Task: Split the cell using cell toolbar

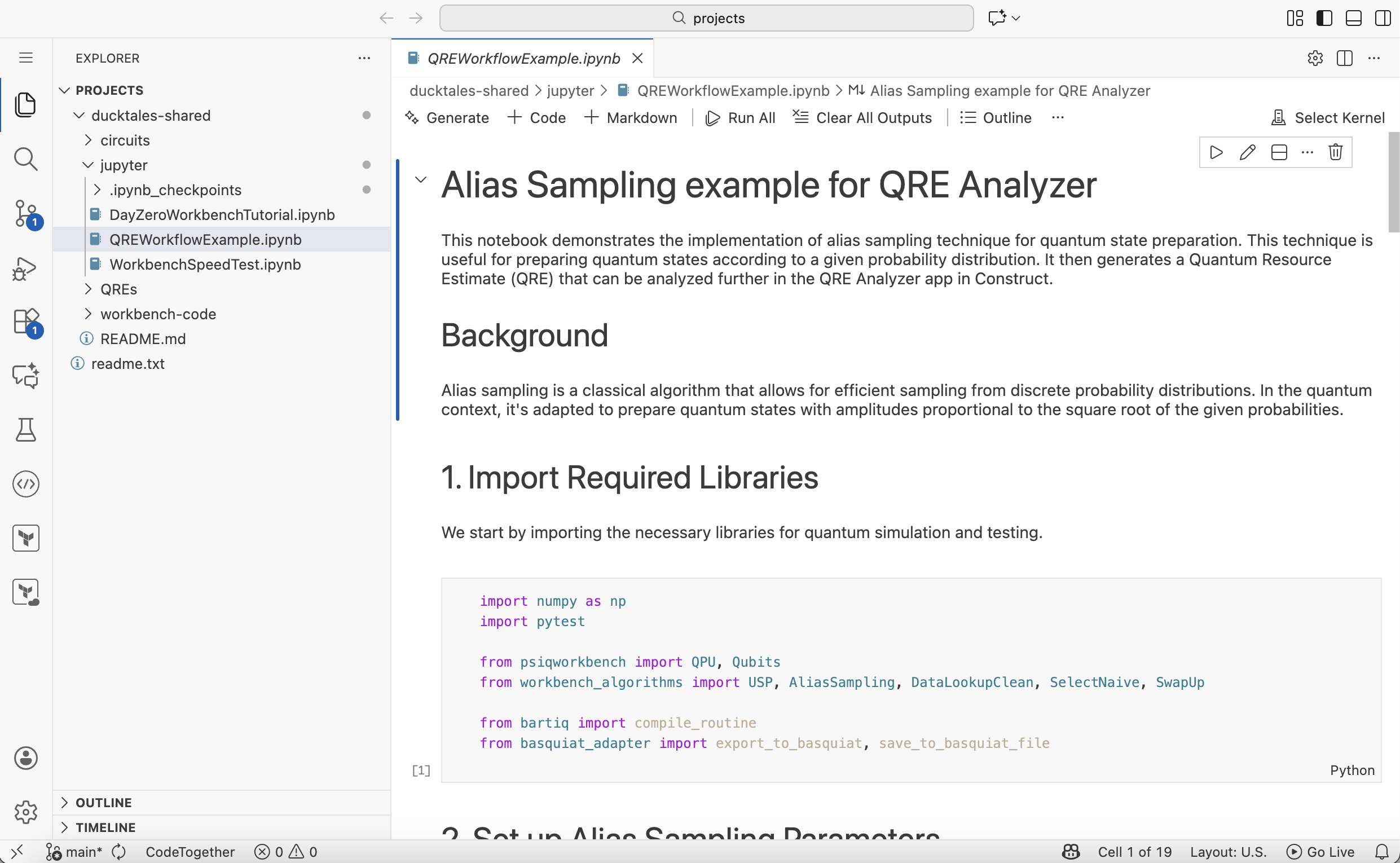Action: pos(1278,152)
